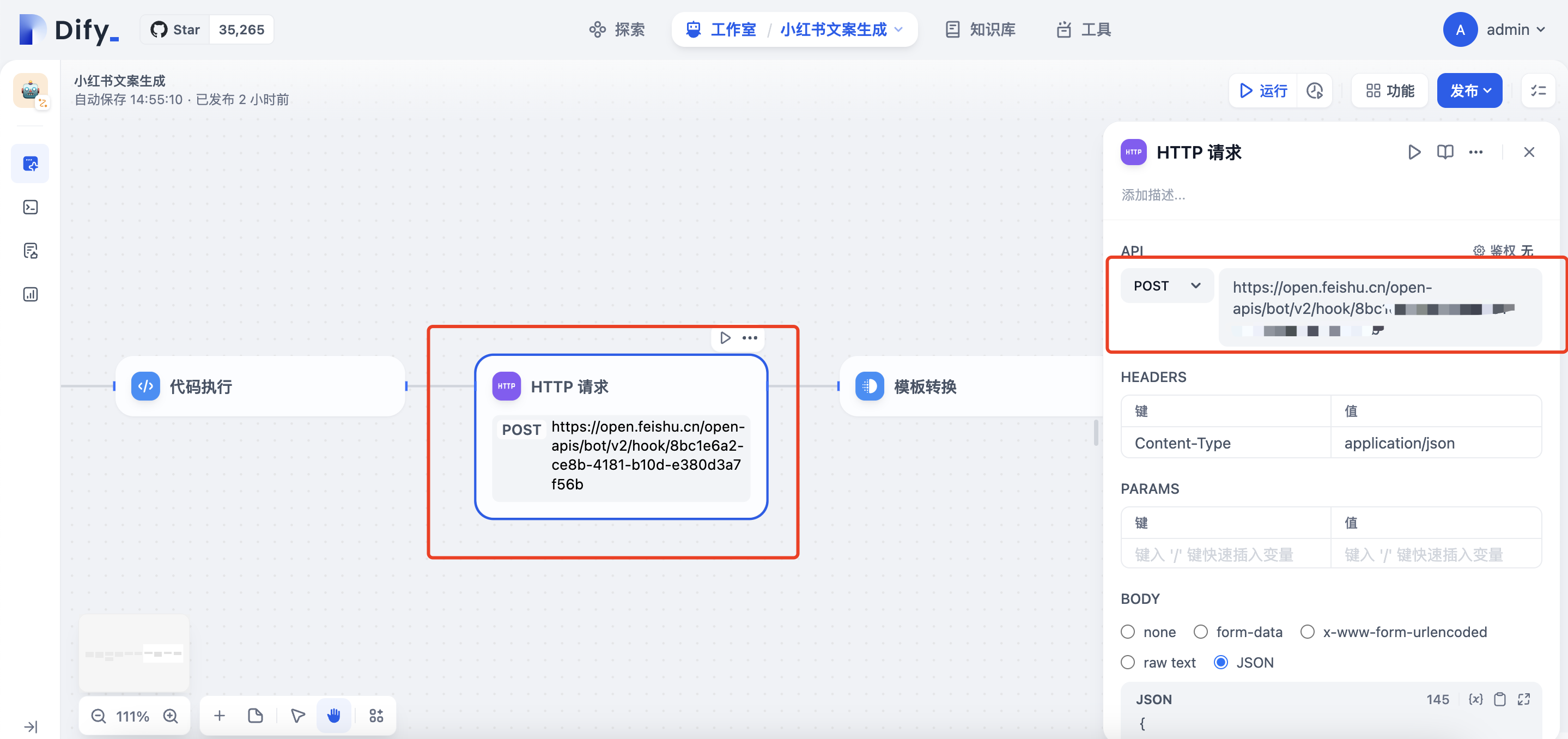Add a note with sticky icon

(256, 716)
